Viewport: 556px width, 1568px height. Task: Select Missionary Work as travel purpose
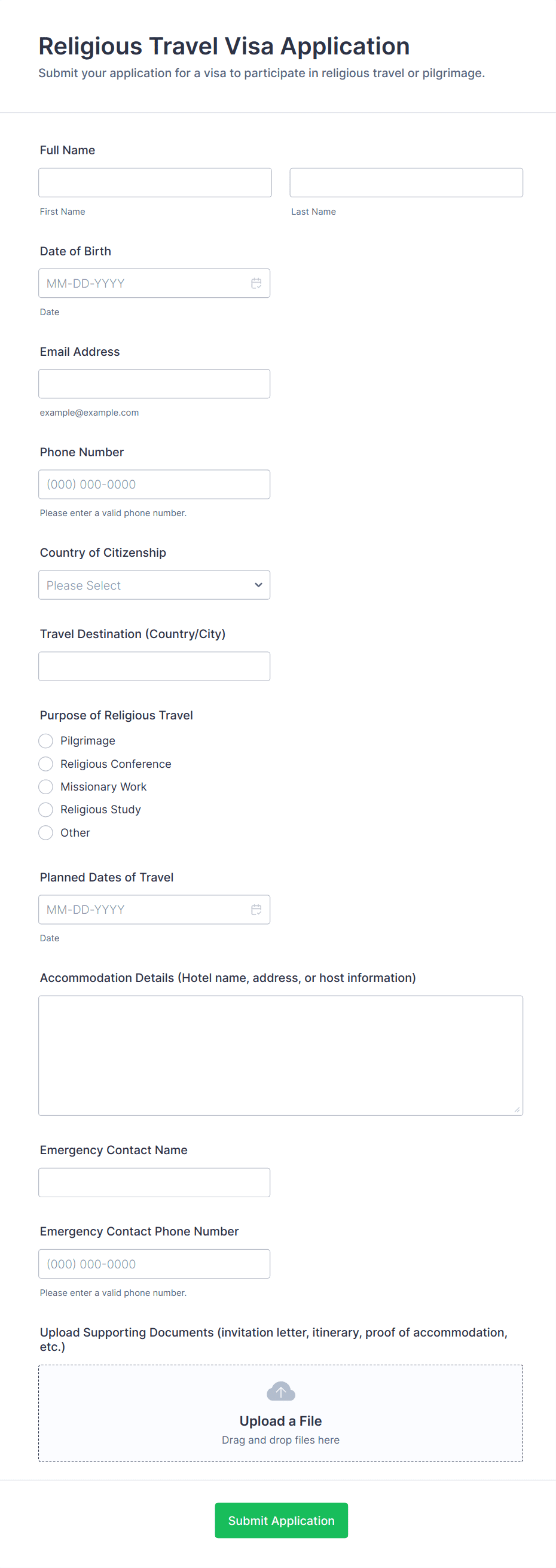[x=45, y=787]
